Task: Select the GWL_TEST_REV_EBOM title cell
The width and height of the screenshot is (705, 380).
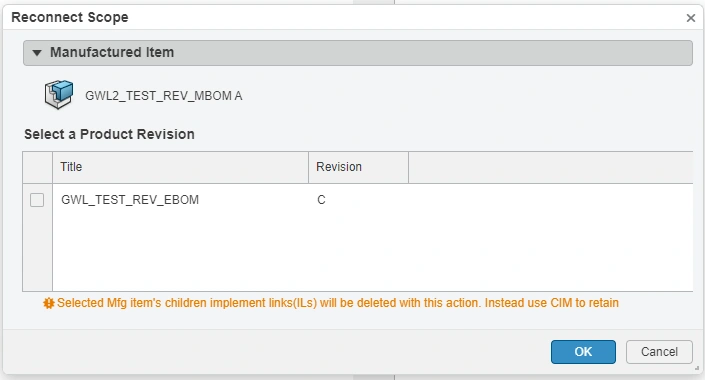Action: tap(130, 200)
